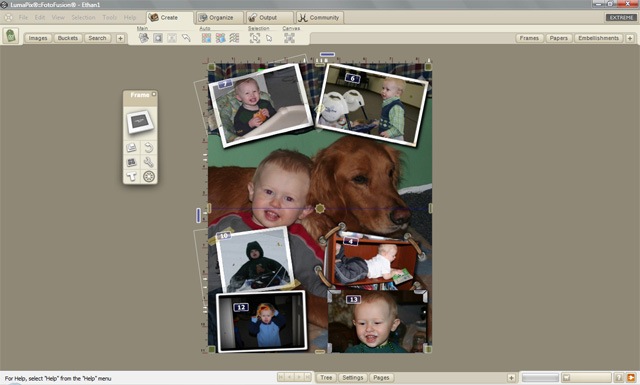Click the undo arrow icon in Main group
Image resolution: width=640 pixels, height=385 pixels.
(x=186, y=38)
